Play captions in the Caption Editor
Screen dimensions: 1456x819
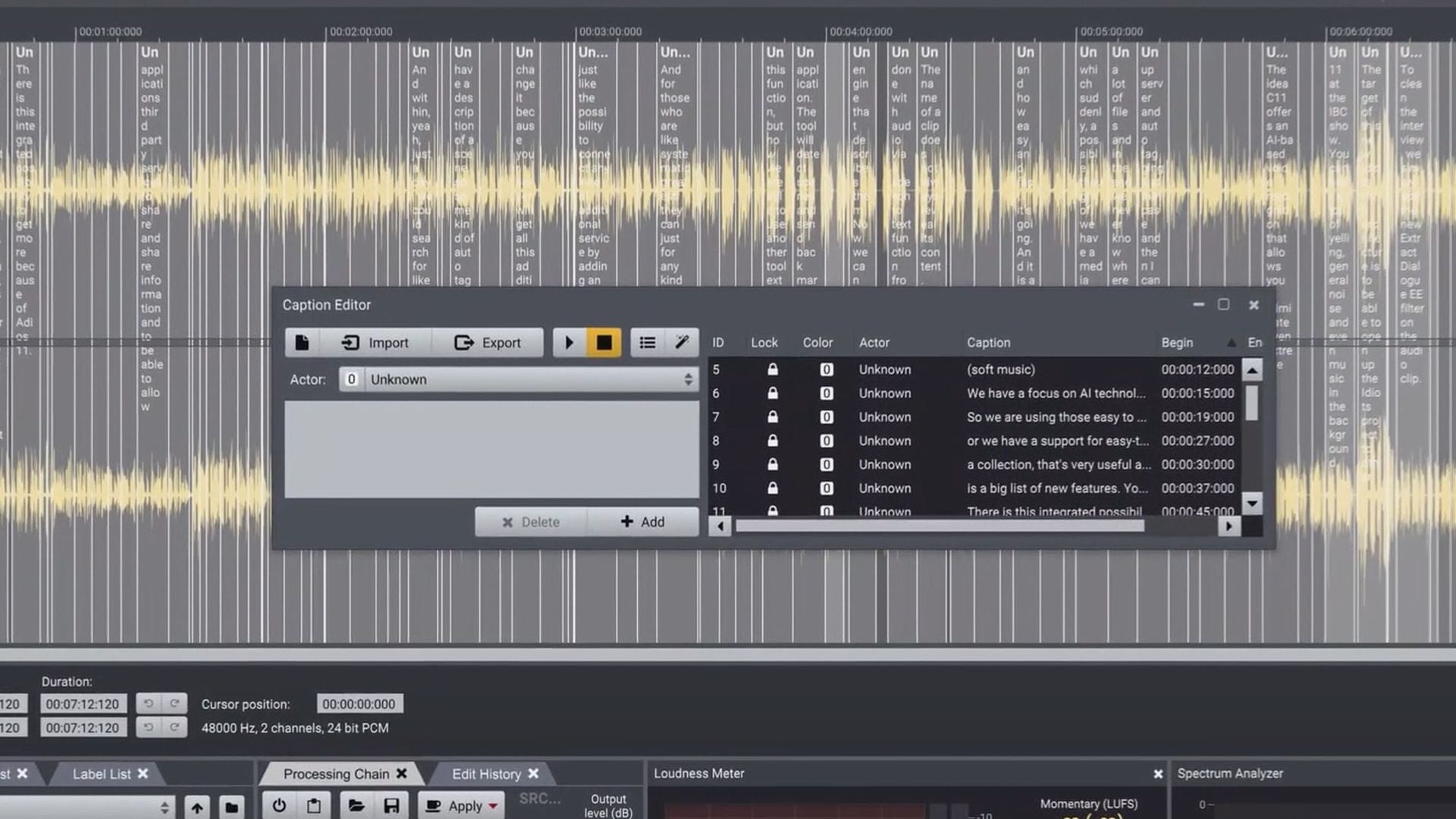tap(569, 343)
